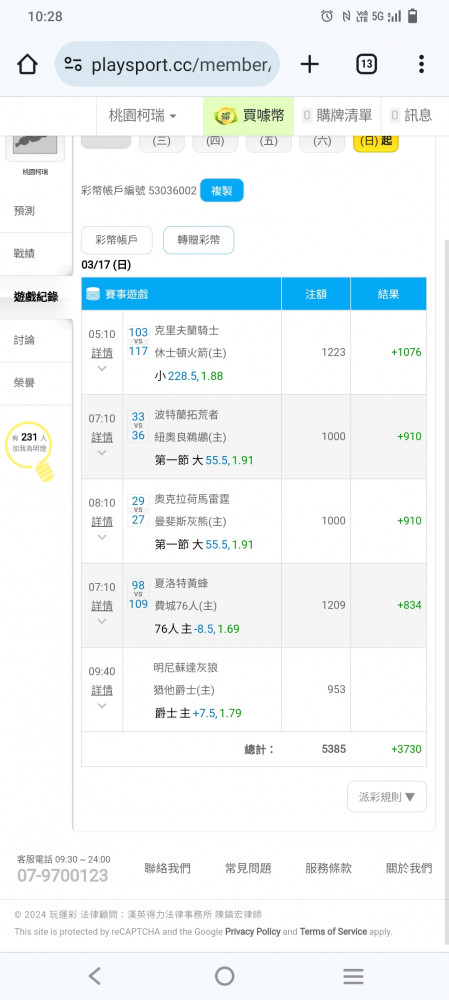Tap the +3730 total result
This screenshot has width=449, height=1000.
click(x=406, y=749)
